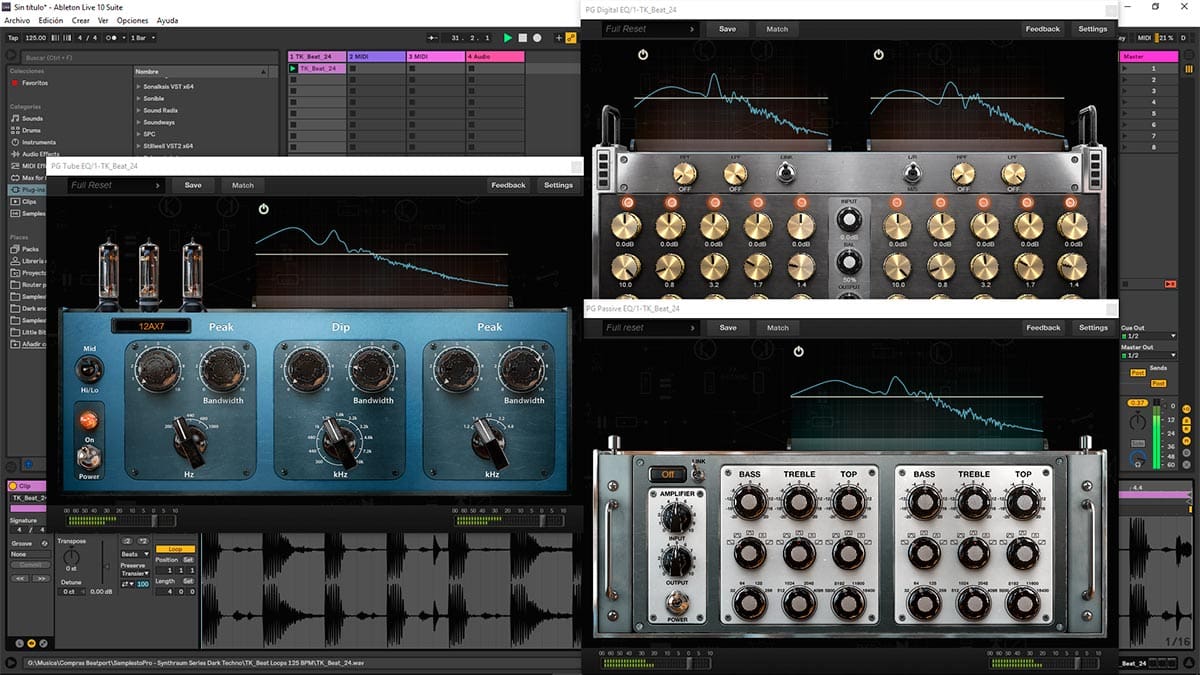The image size is (1200, 675).
Task: Open Audio Effects category in the browser
Action: (40, 154)
